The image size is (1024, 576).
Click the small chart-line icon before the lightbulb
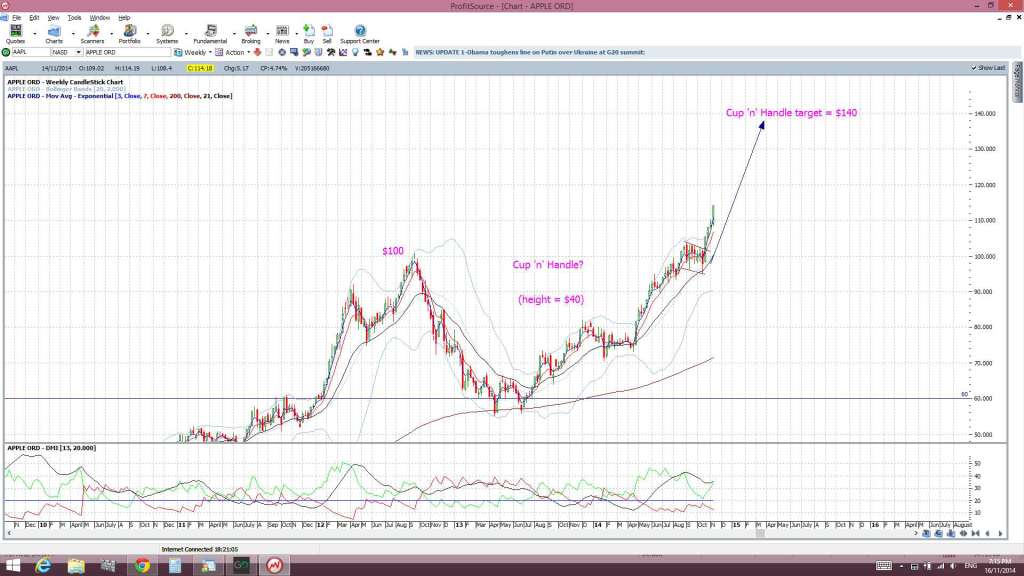tap(344, 52)
